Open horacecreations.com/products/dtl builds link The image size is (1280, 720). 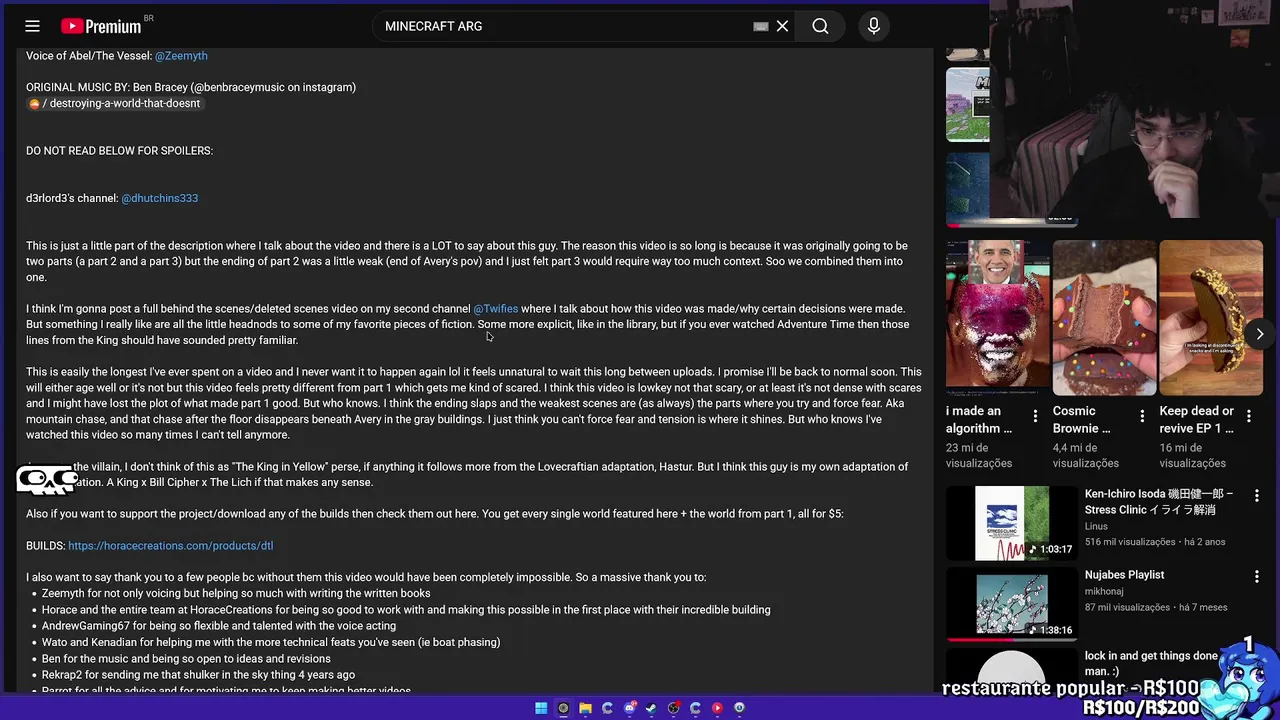170,546
